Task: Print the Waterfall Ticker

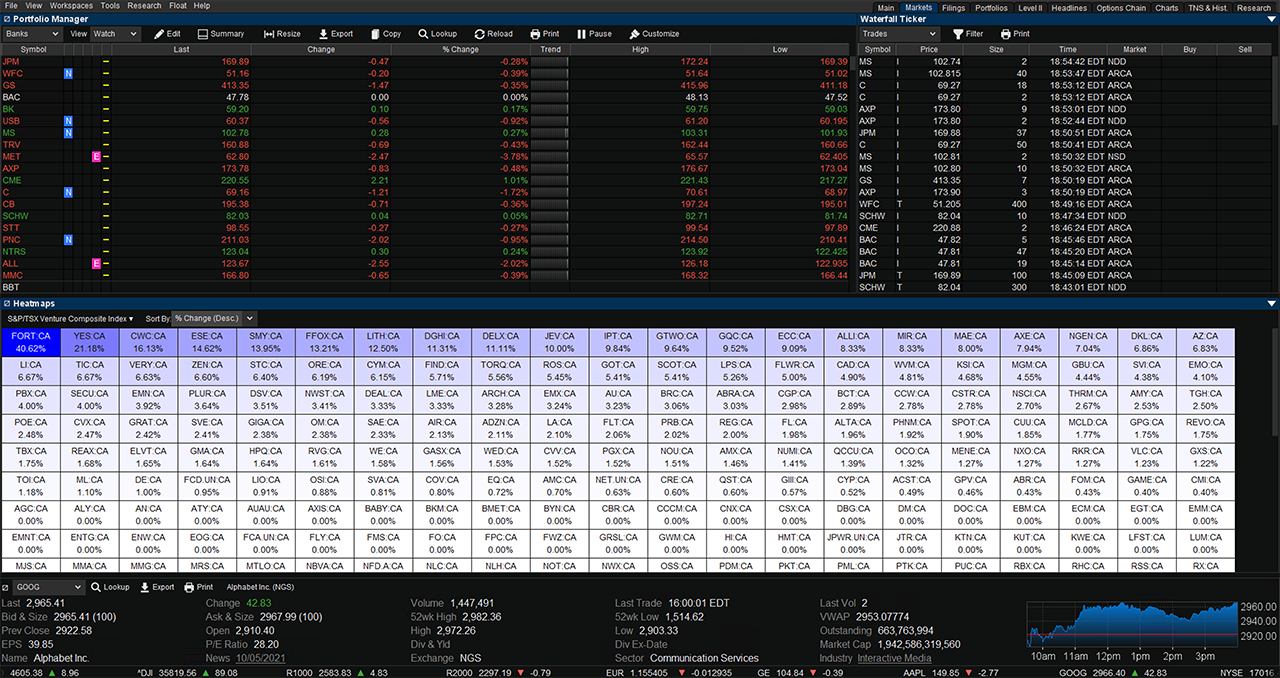Action: (1014, 34)
